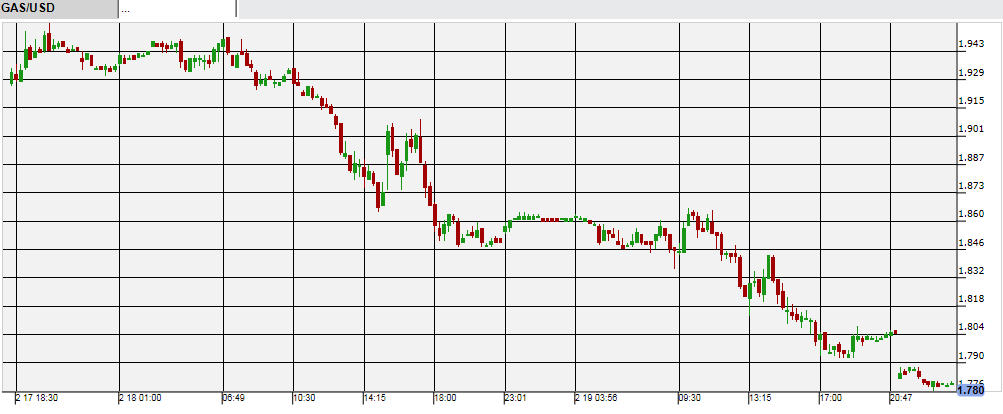Click the 13:15 time axis label
The width and height of the screenshot is (1003, 414).
pyautogui.click(x=762, y=397)
